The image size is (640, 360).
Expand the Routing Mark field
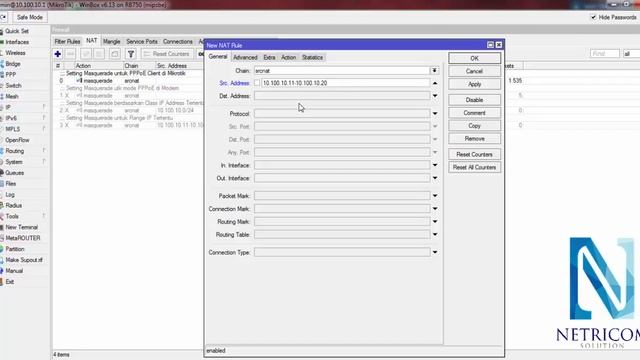[435, 222]
